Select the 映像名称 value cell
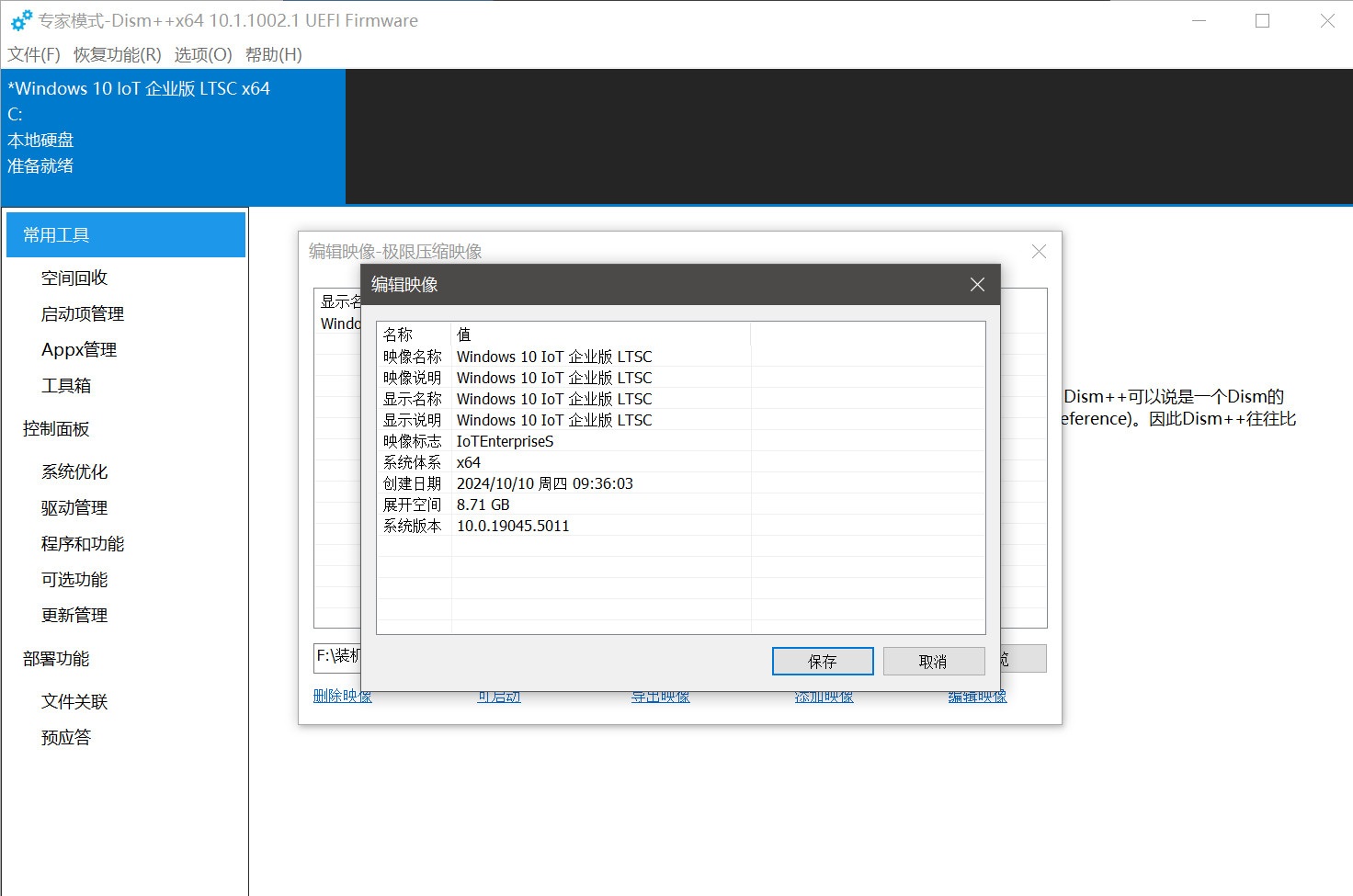 pos(554,357)
